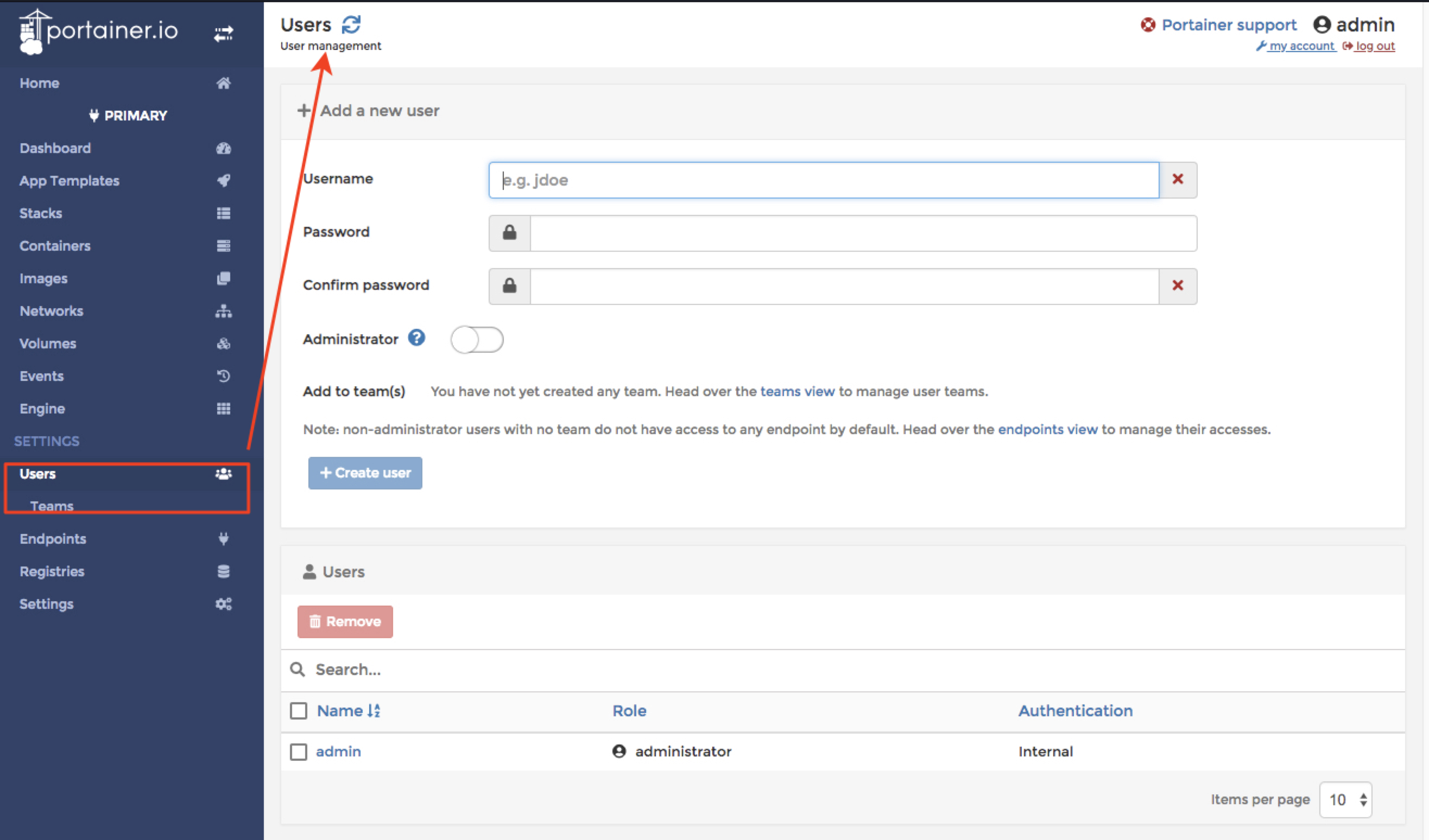The height and width of the screenshot is (840, 1429).
Task: Click the Users refresh icon
Action: point(351,24)
